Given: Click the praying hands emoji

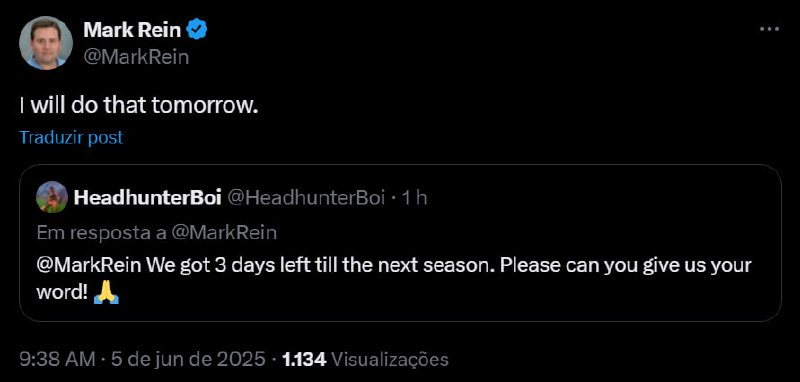Looking at the screenshot, I should click(x=106, y=293).
